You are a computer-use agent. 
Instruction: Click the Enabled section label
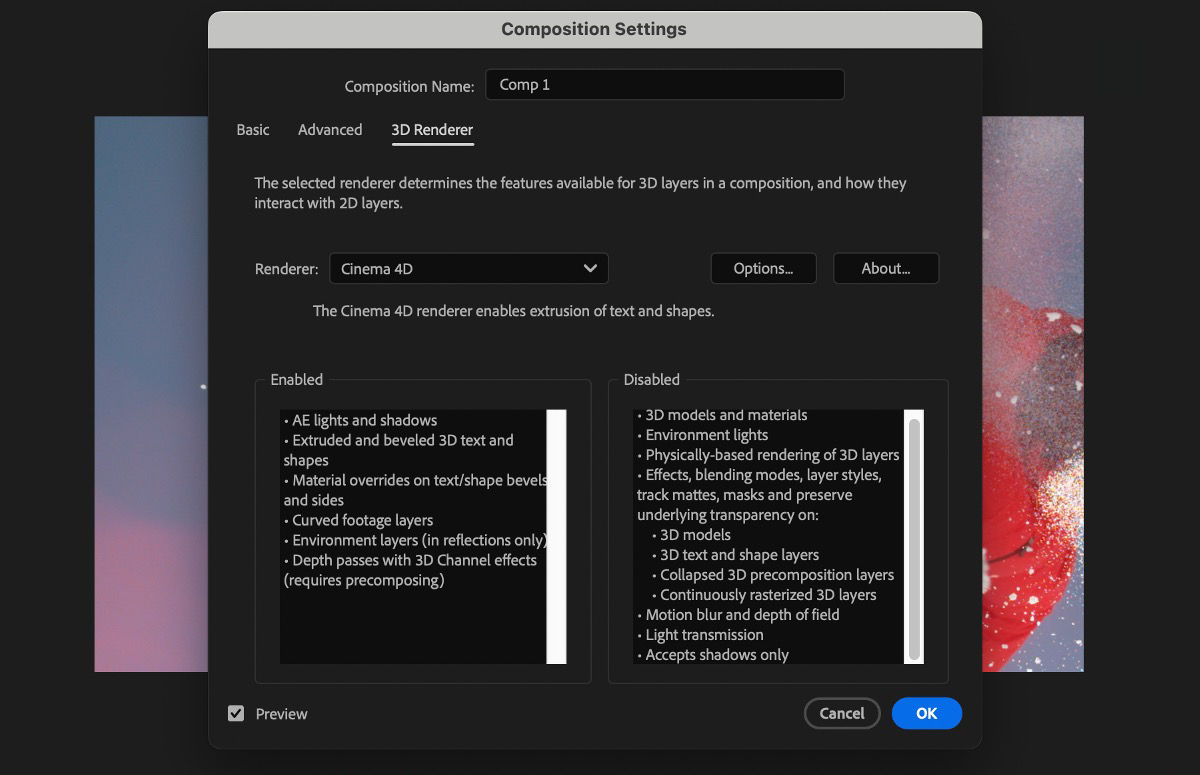click(295, 380)
